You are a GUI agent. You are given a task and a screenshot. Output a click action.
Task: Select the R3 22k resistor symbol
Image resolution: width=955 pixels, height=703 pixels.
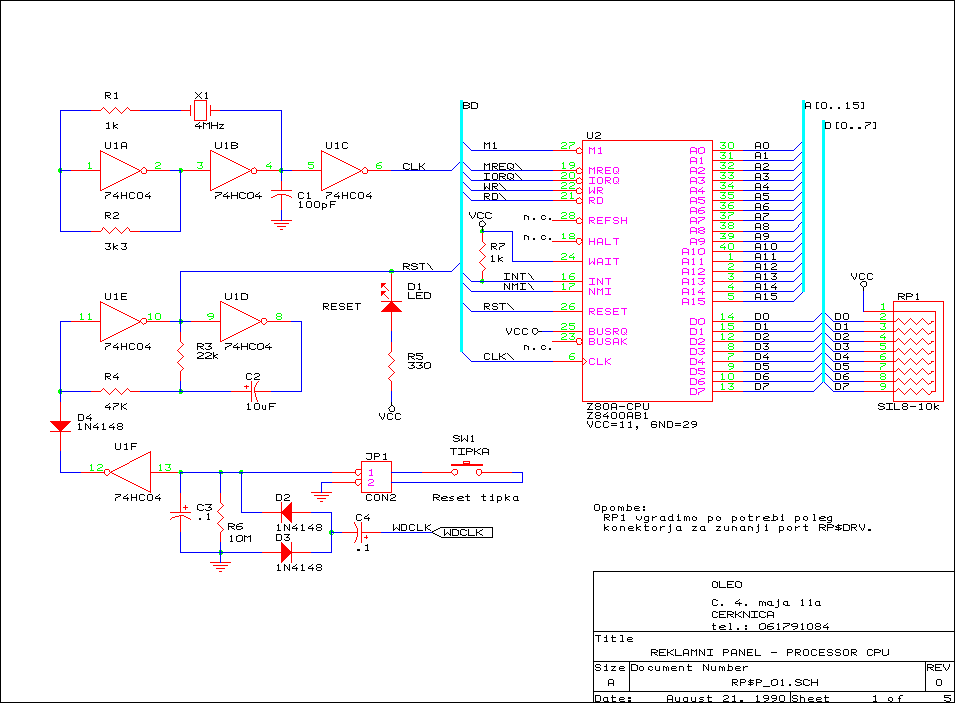tap(180, 357)
